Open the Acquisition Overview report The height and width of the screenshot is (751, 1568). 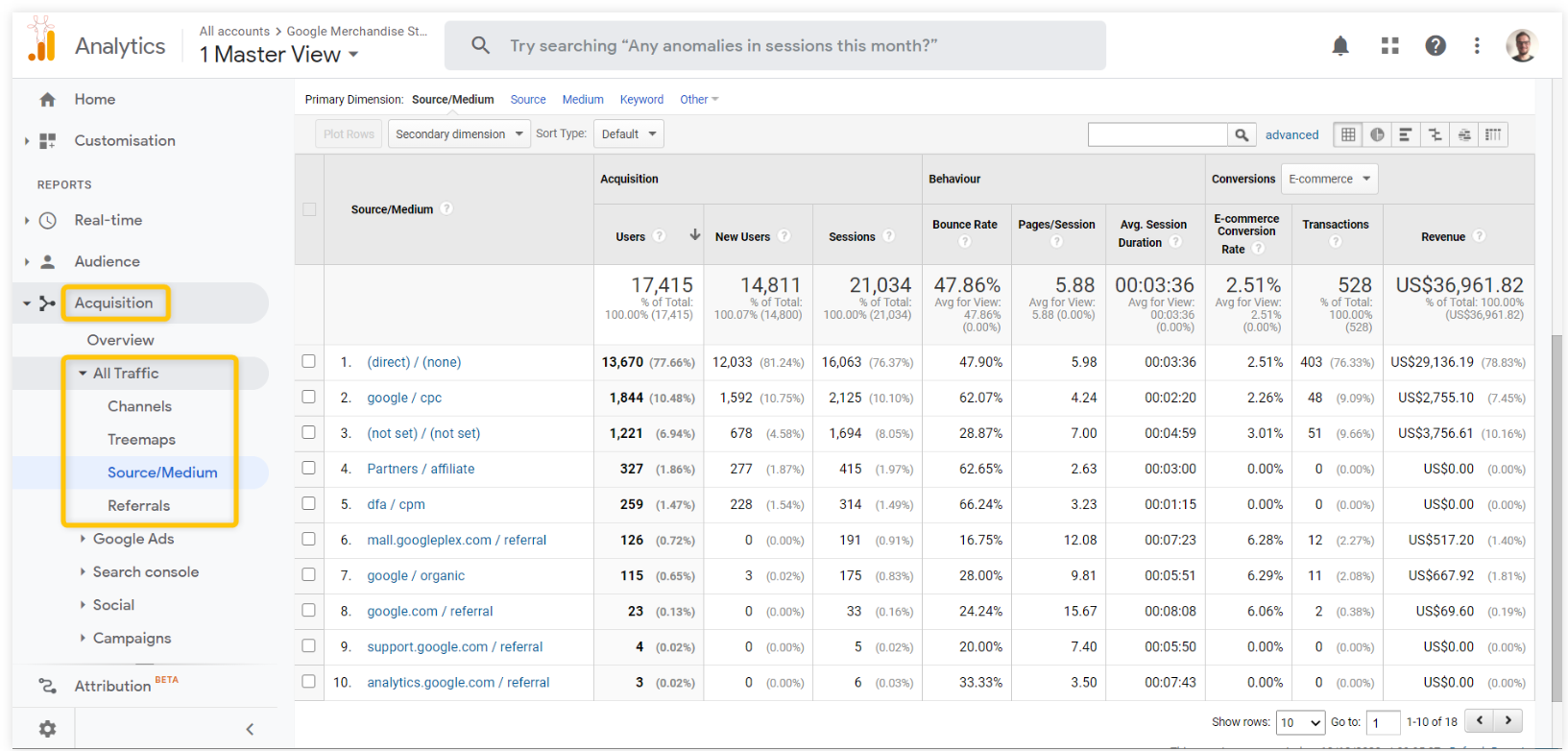pyautogui.click(x=120, y=340)
